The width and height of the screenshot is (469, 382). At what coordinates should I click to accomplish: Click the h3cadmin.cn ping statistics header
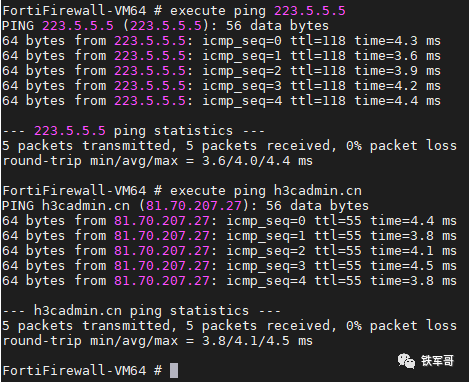click(x=141, y=311)
